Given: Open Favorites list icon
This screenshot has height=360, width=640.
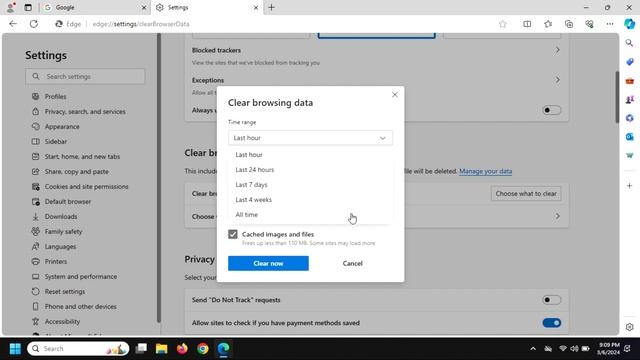Looking at the screenshot, I should coord(548,24).
